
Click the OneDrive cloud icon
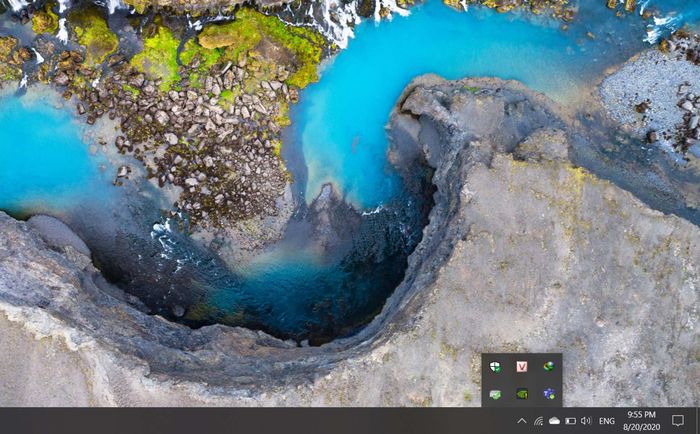pos(554,421)
